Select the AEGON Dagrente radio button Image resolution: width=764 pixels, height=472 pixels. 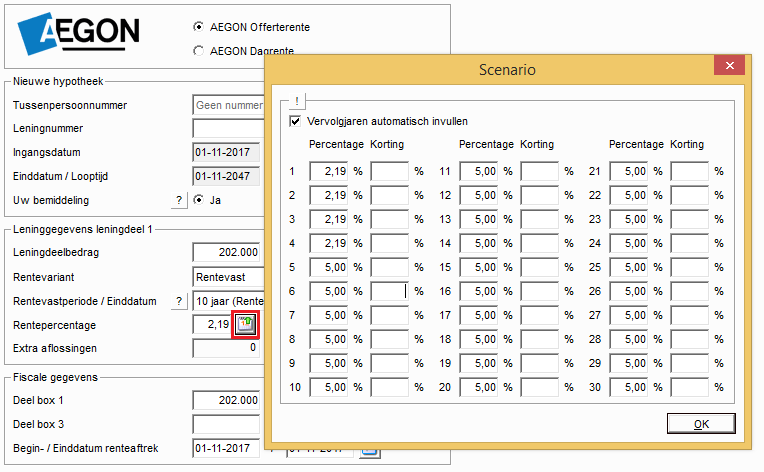click(198, 51)
